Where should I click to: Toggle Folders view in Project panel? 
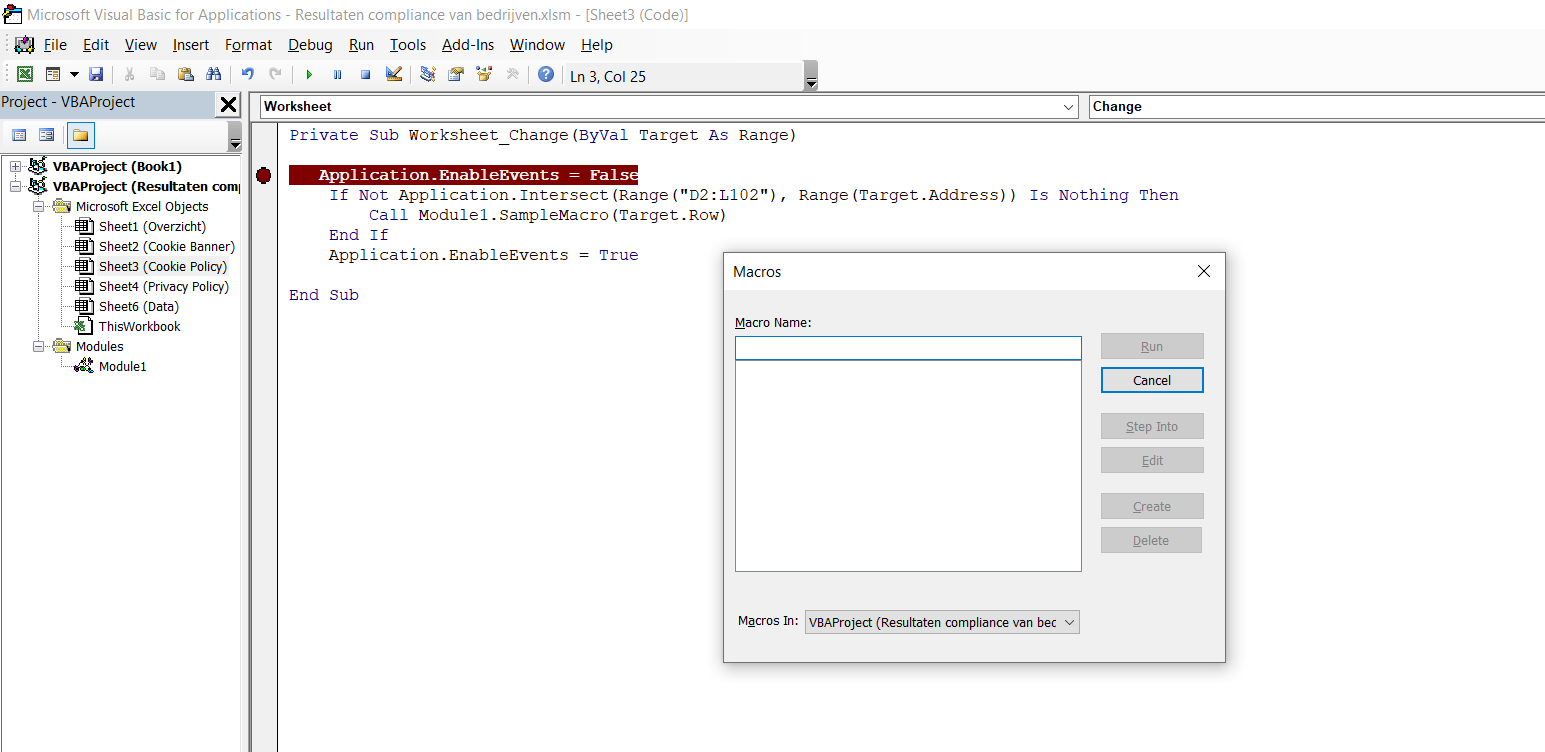(x=81, y=135)
